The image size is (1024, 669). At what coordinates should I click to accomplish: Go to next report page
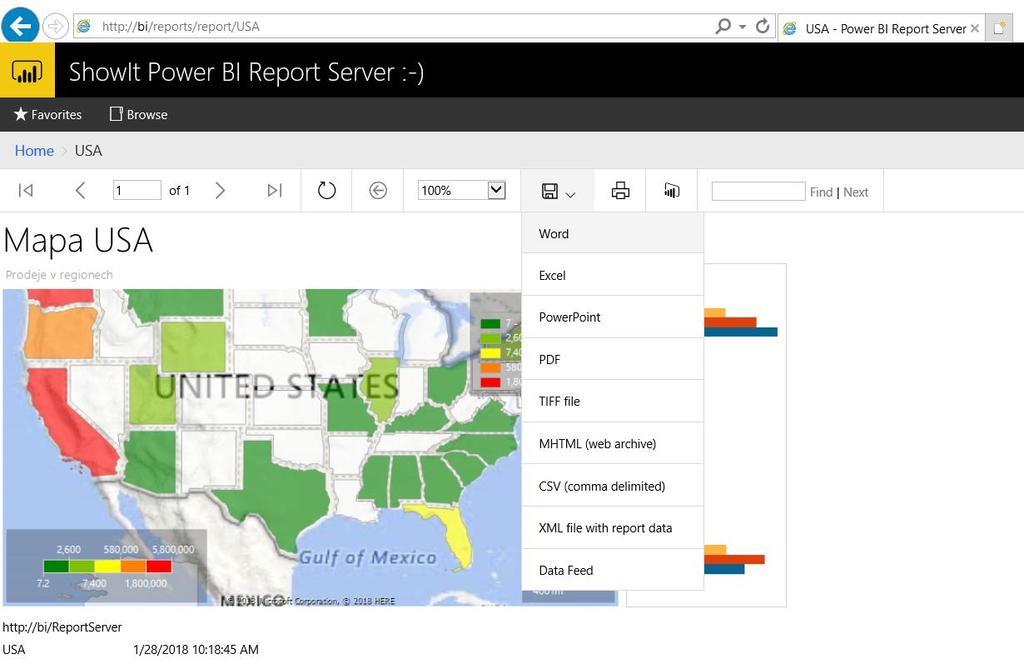point(220,190)
